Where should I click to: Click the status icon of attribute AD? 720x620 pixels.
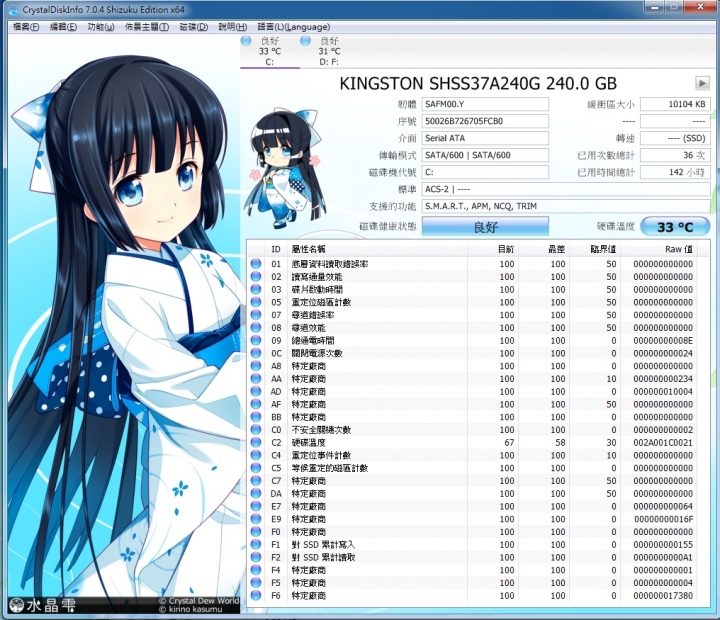click(256, 392)
